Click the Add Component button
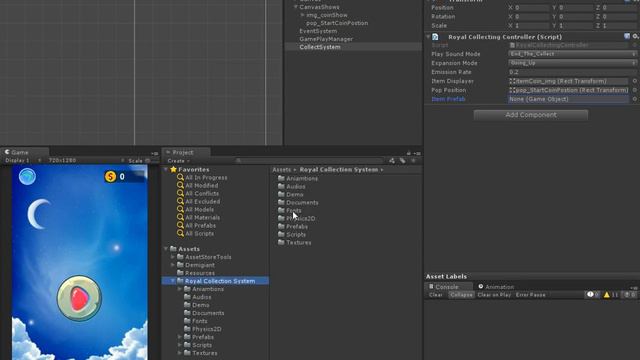Image resolution: width=640 pixels, height=360 pixels. pos(531,115)
